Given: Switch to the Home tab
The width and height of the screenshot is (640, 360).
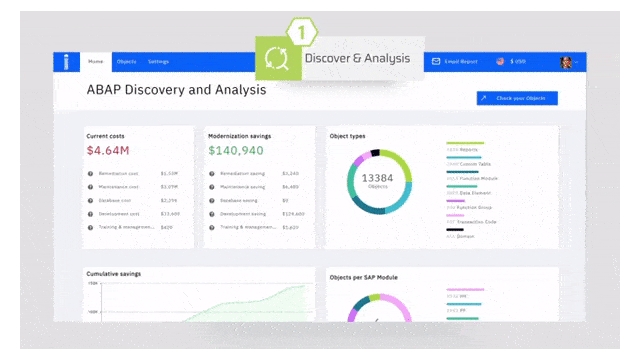Looking at the screenshot, I should tap(96, 62).
